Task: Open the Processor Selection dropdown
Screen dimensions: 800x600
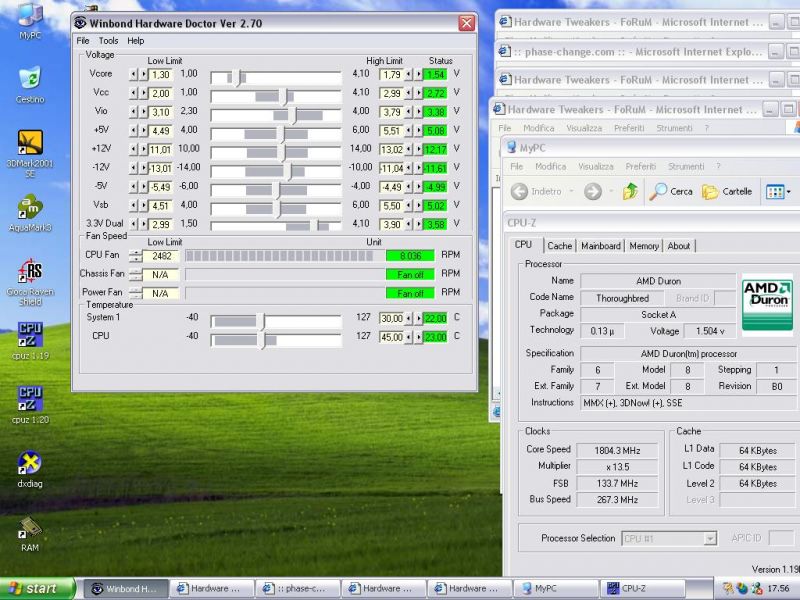Action: (x=710, y=538)
